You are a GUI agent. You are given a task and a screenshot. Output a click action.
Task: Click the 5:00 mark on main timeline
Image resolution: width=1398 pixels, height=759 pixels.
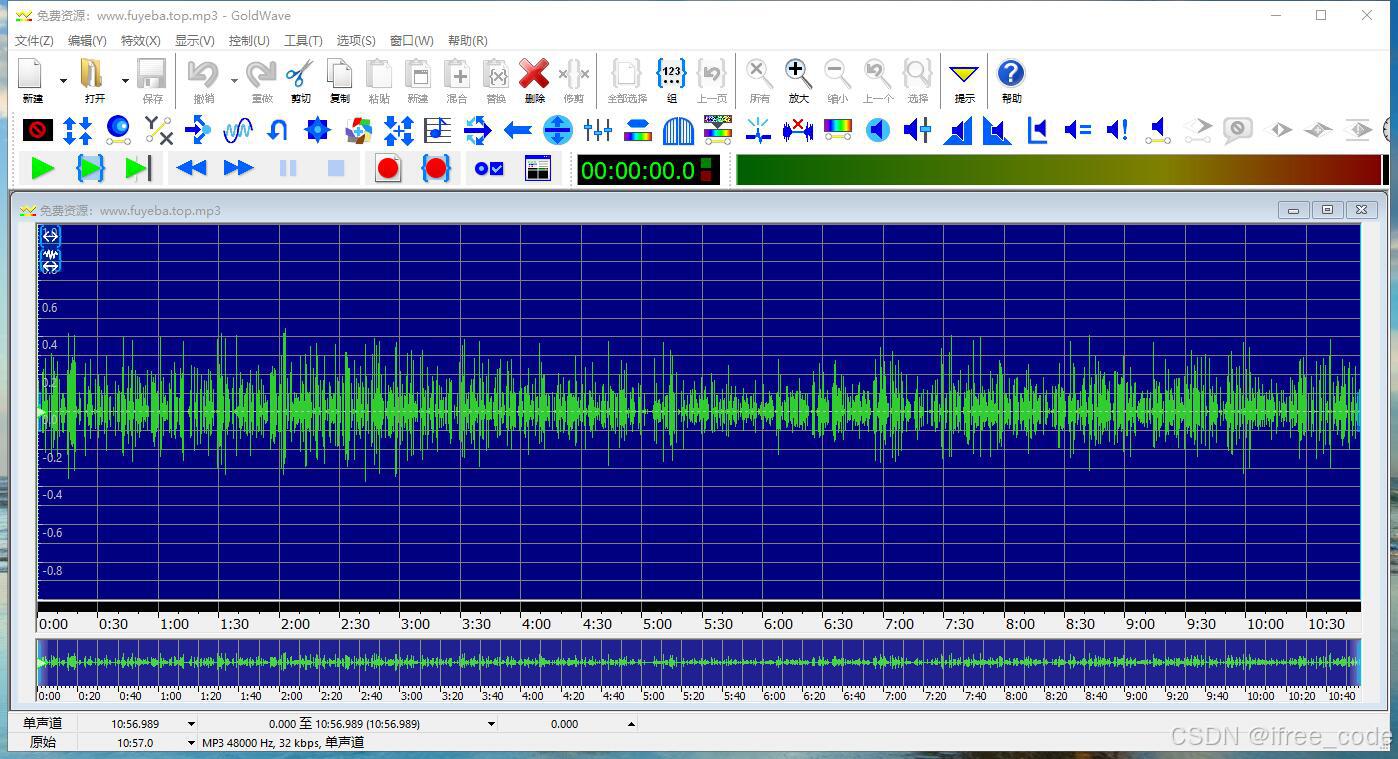(x=657, y=624)
